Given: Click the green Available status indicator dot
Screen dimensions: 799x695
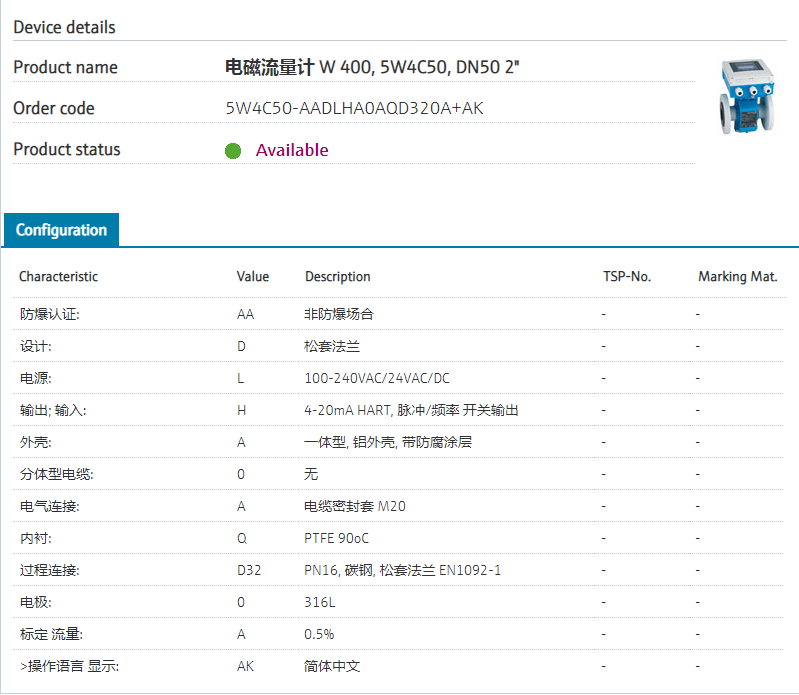Looking at the screenshot, I should coord(233,151).
